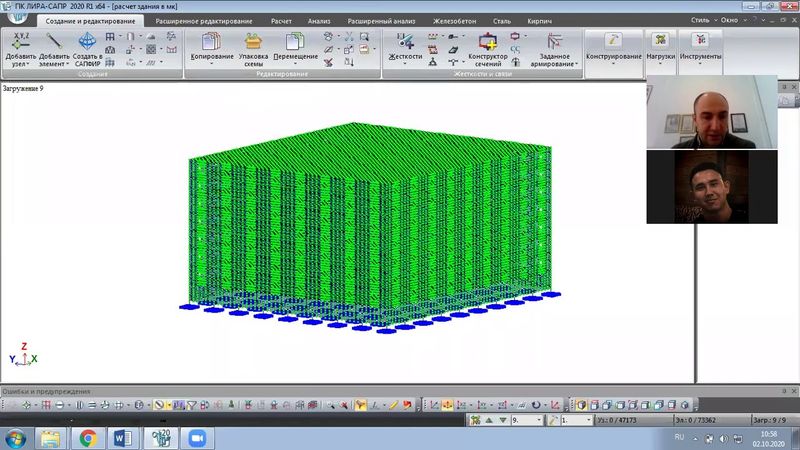Expand the Design (Конструирование) dropdown

(x=613, y=65)
